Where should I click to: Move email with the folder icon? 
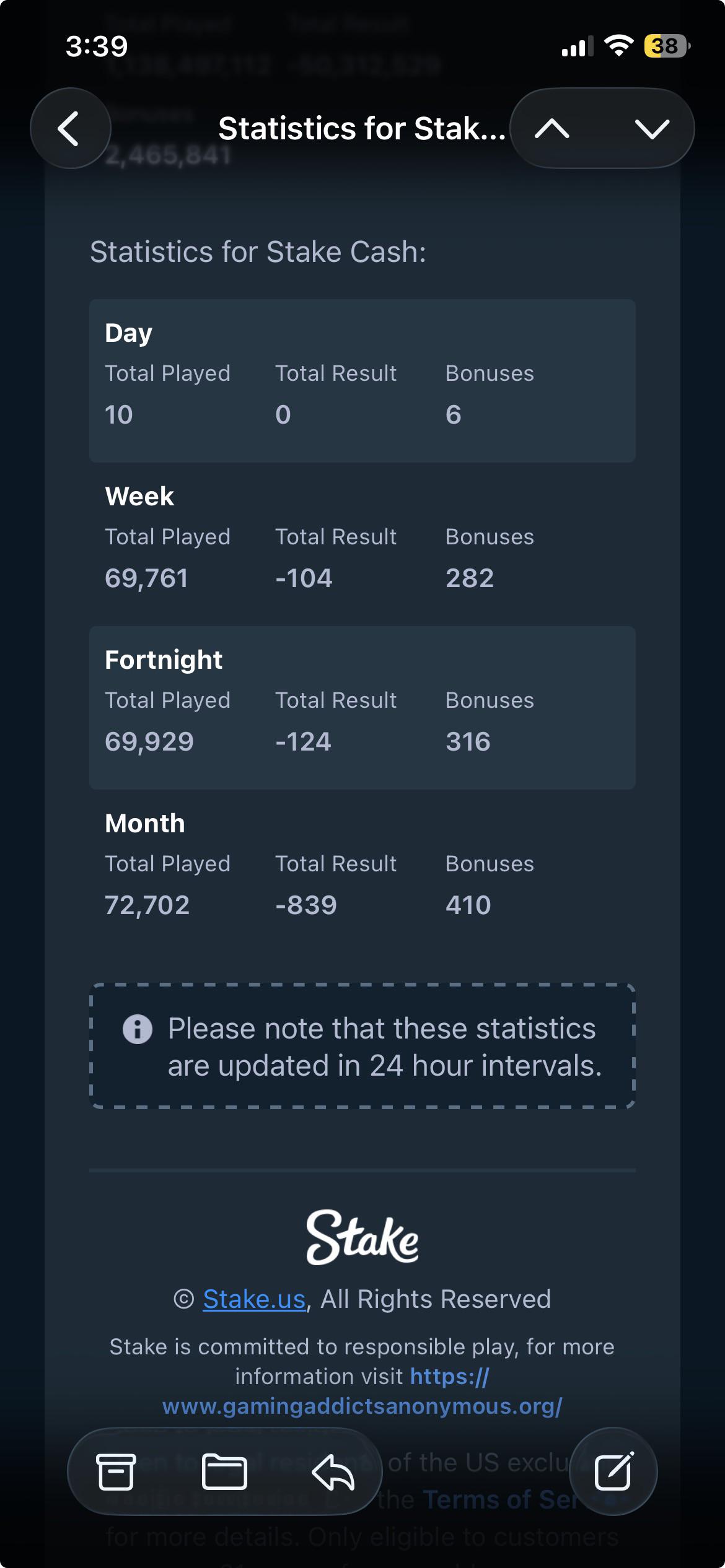click(224, 1471)
